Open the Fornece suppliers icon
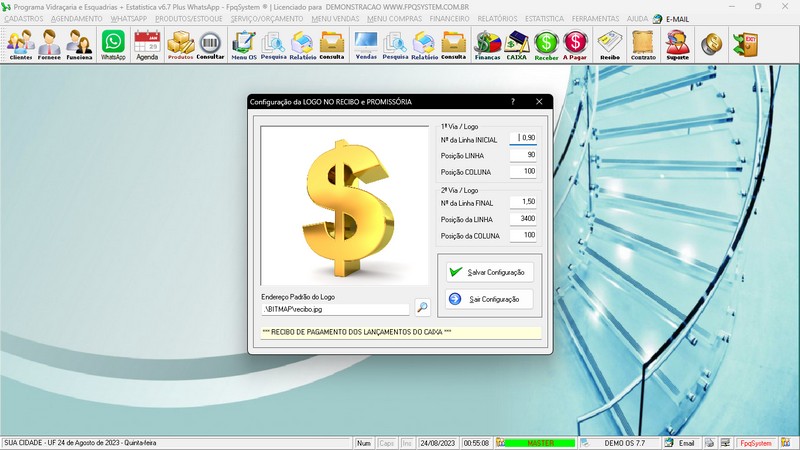The image size is (800, 450). (x=49, y=45)
